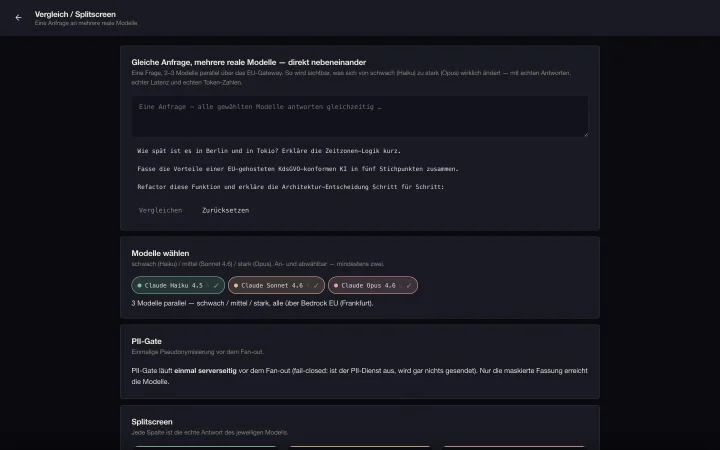
Task: Click the checkmark on Claude Haiku chip
Action: click(216, 285)
